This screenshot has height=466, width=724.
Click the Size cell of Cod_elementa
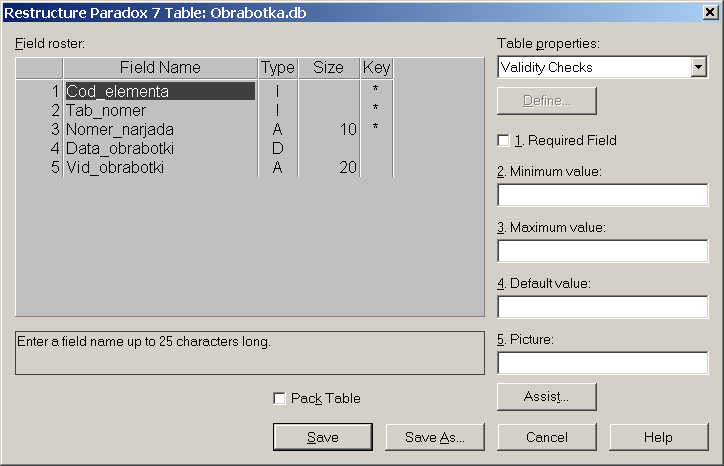pyautogui.click(x=329, y=91)
